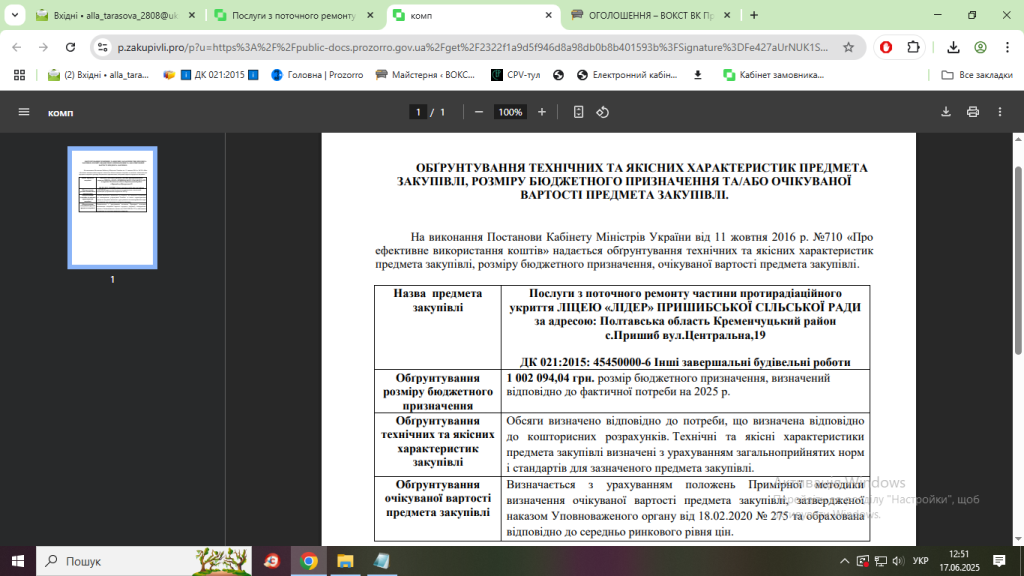Close the комп tab

tap(549, 15)
